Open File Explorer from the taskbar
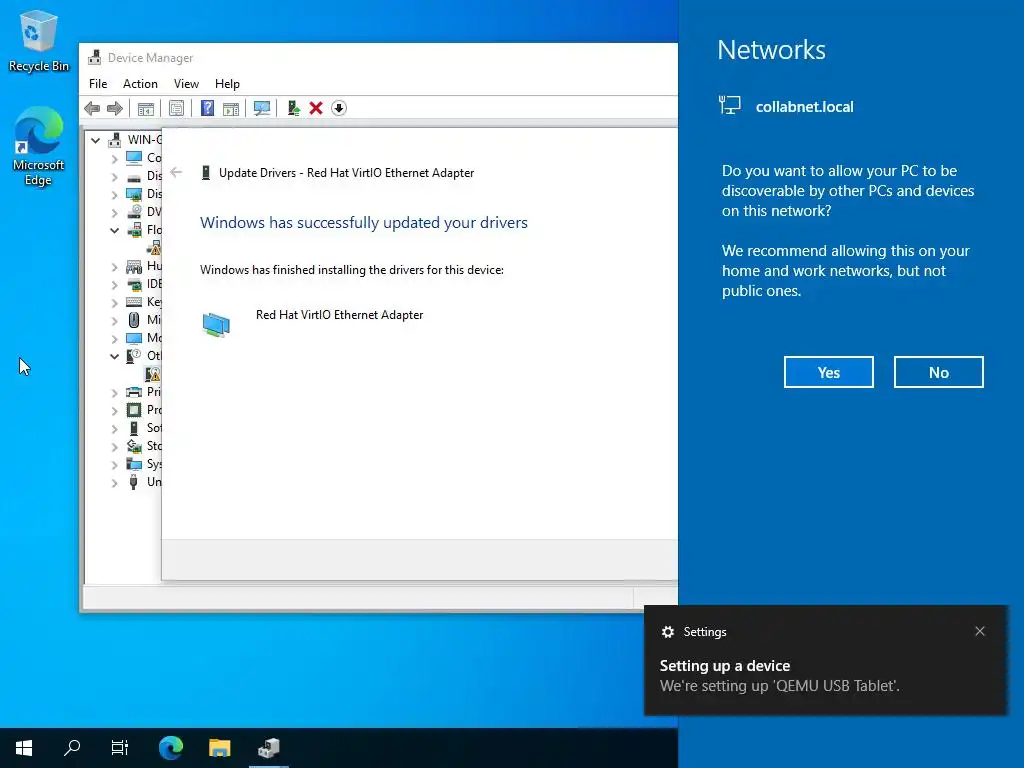The height and width of the screenshot is (768, 1024). coord(219,747)
